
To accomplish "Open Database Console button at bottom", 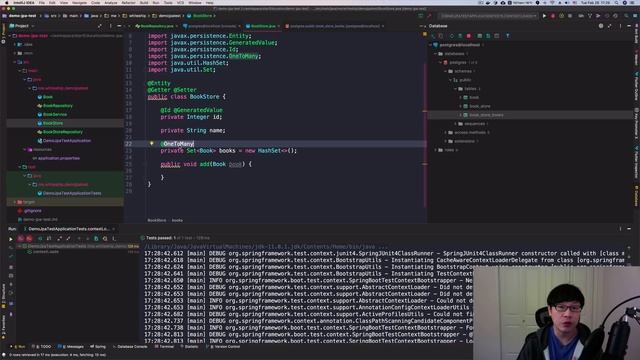I will [x=130, y=347].
